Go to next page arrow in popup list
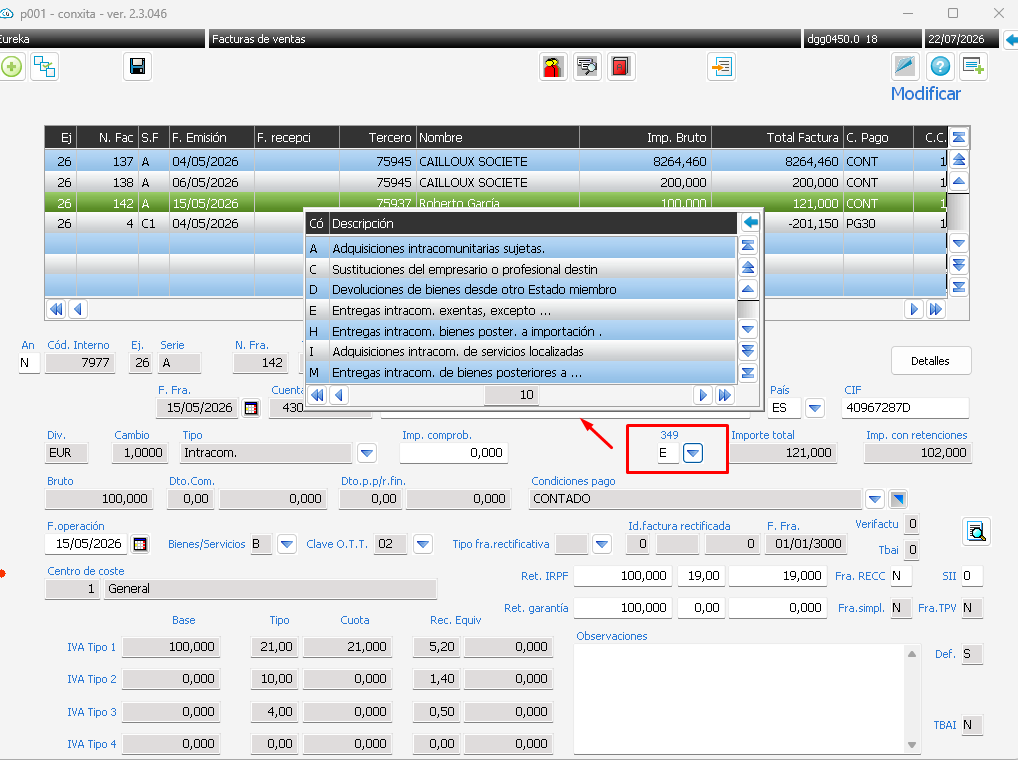 click(703, 395)
